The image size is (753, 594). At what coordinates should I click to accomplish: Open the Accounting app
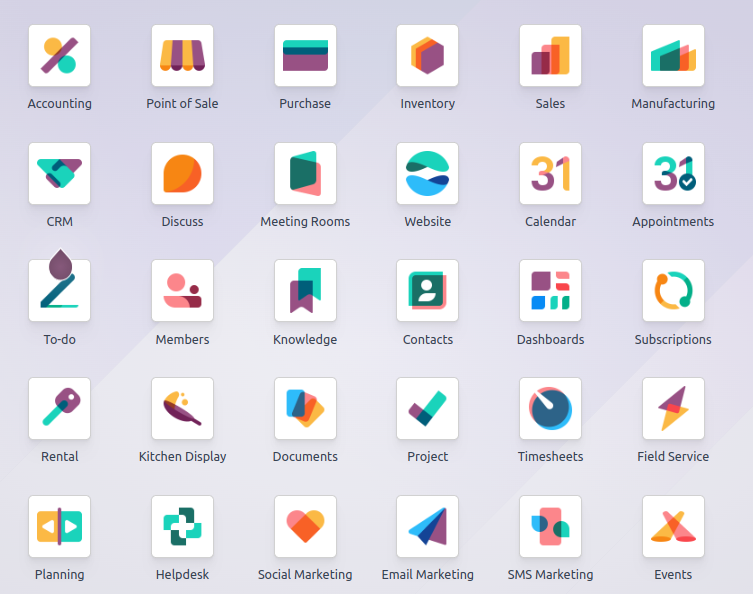[59, 56]
